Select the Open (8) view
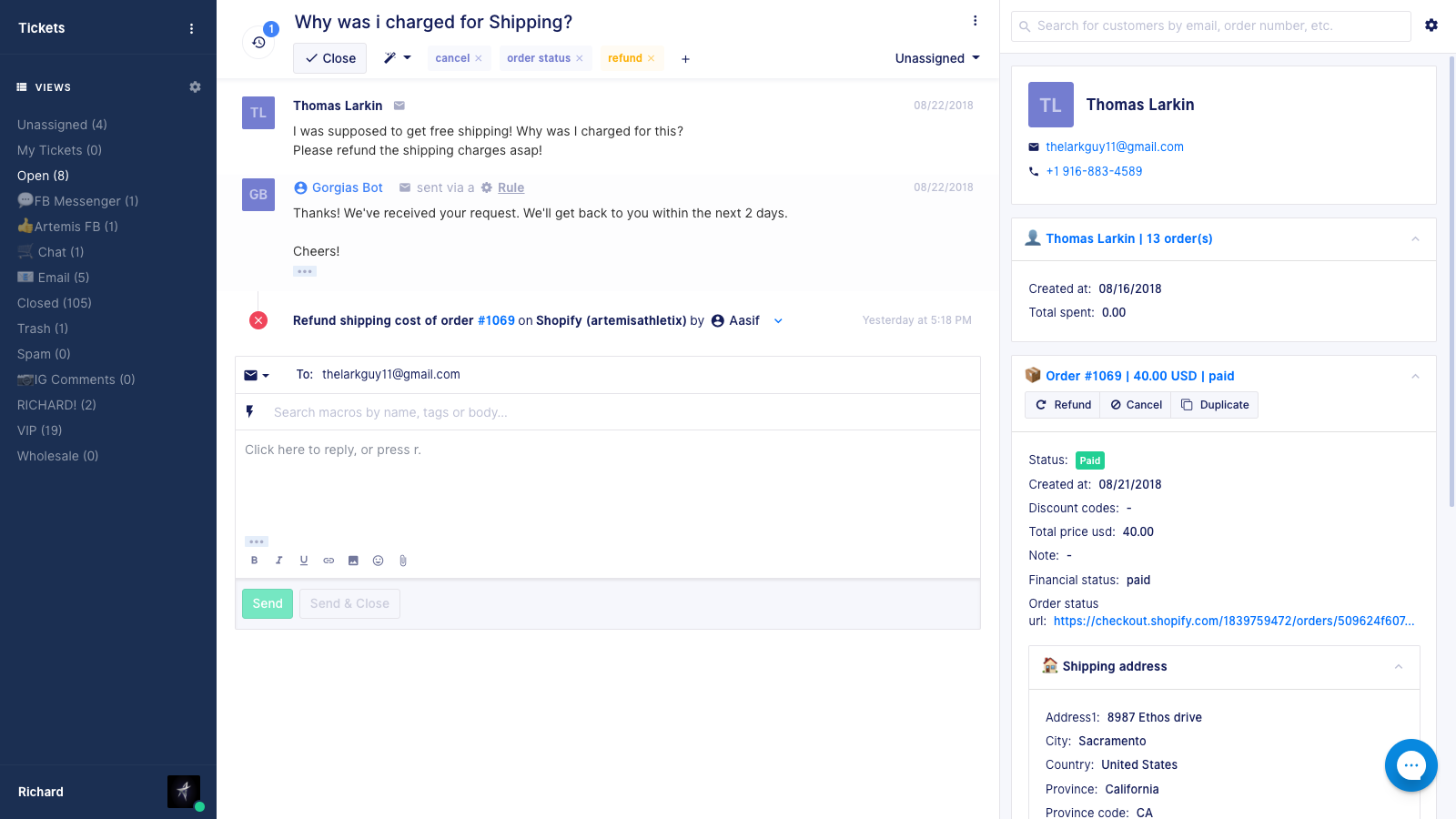 point(43,176)
